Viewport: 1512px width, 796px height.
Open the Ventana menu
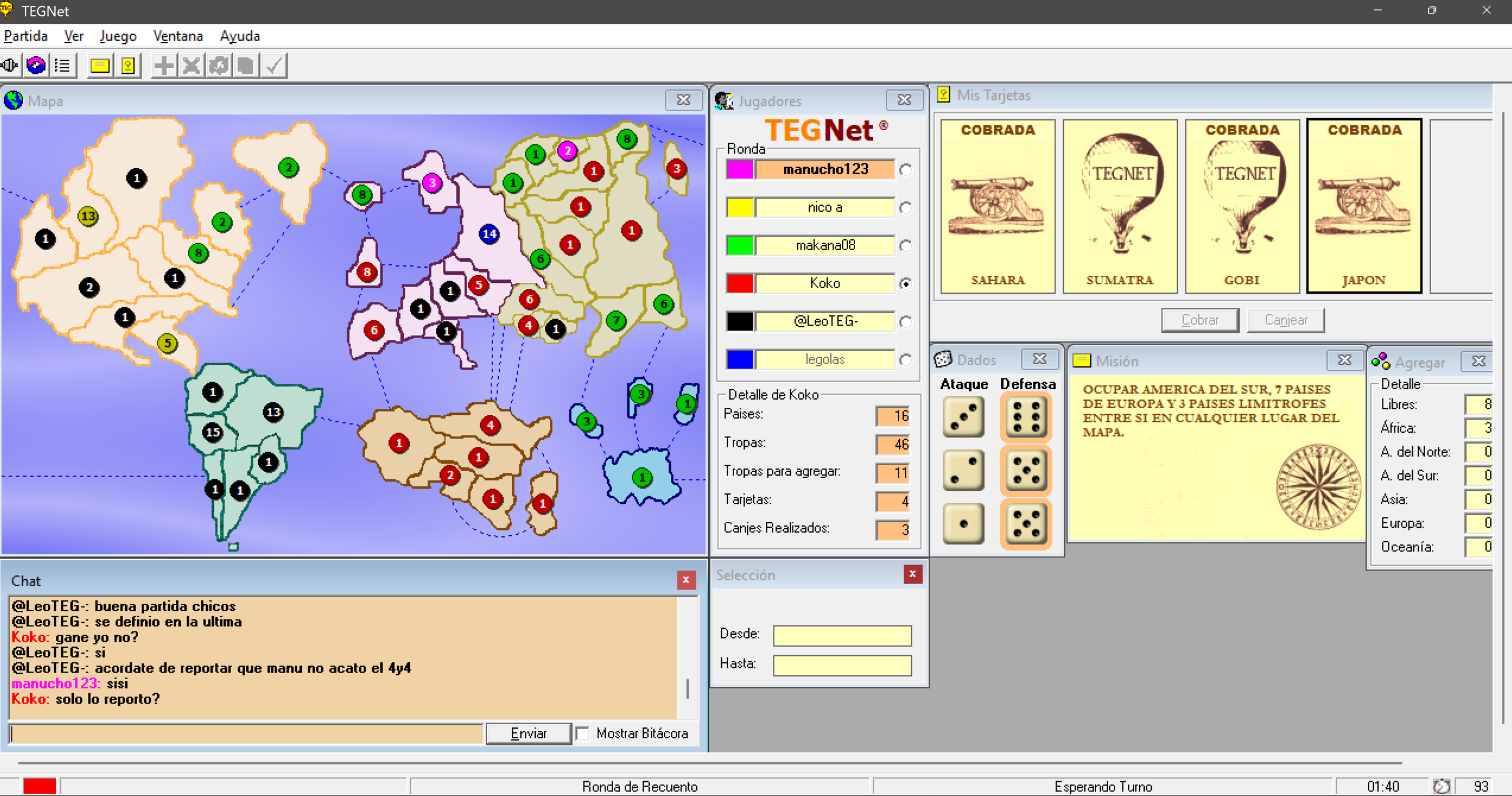click(178, 36)
